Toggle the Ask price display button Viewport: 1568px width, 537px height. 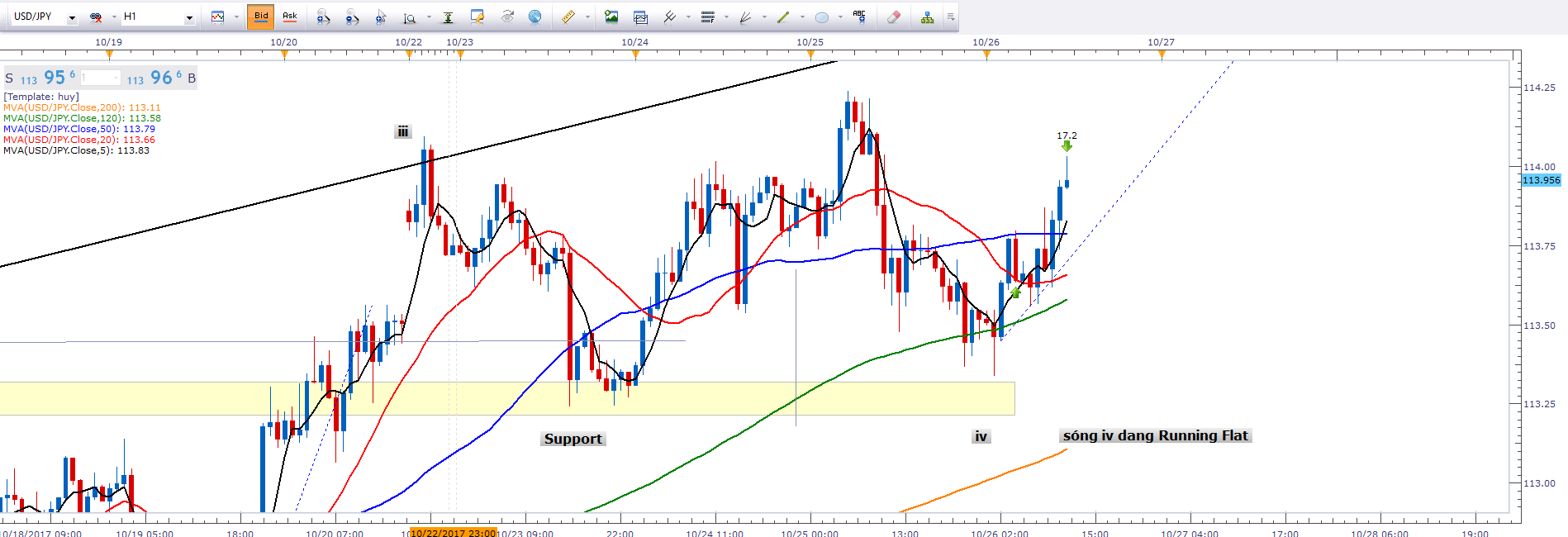(x=289, y=17)
